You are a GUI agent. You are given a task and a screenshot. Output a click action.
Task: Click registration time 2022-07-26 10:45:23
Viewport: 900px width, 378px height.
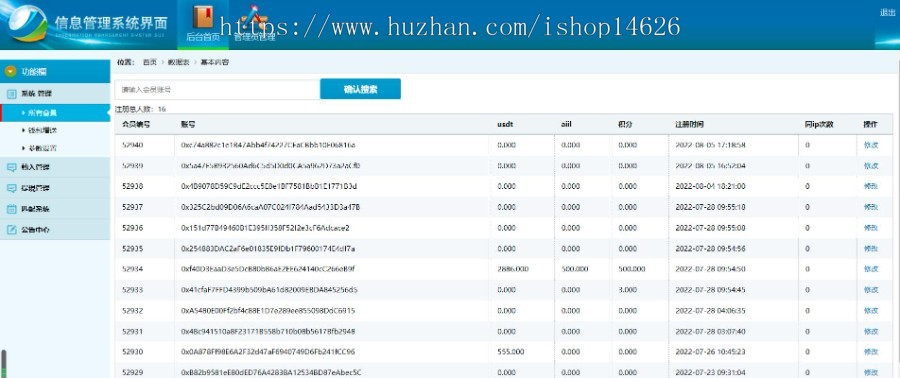click(710, 352)
